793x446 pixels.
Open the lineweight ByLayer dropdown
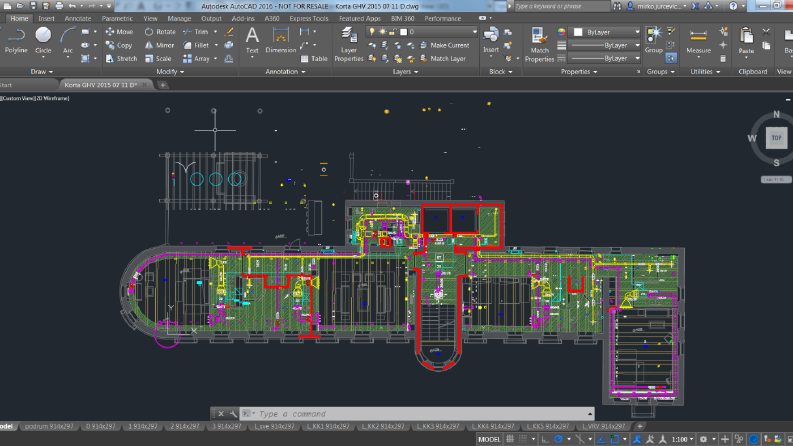pyautogui.click(x=606, y=45)
